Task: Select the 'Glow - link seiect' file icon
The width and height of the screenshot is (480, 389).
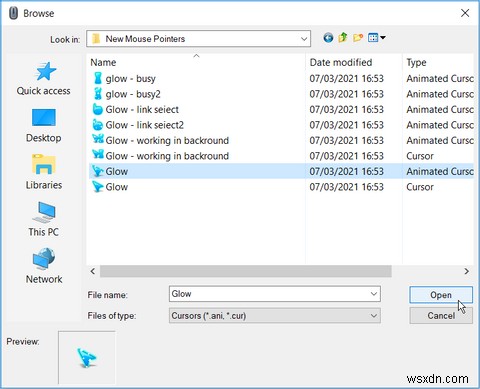Action: 98,109
